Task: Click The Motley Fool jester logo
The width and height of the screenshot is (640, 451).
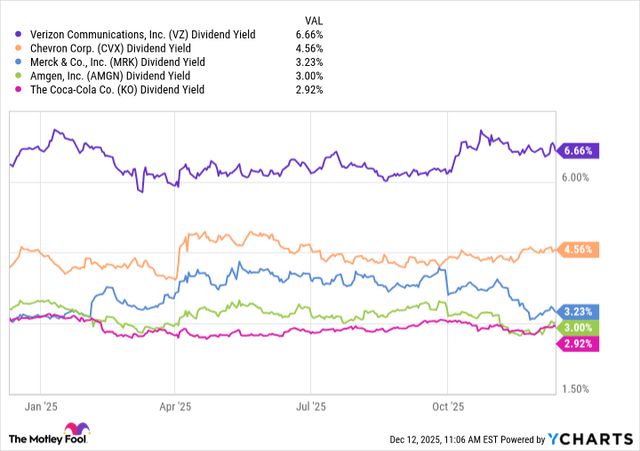Action: coord(21,436)
